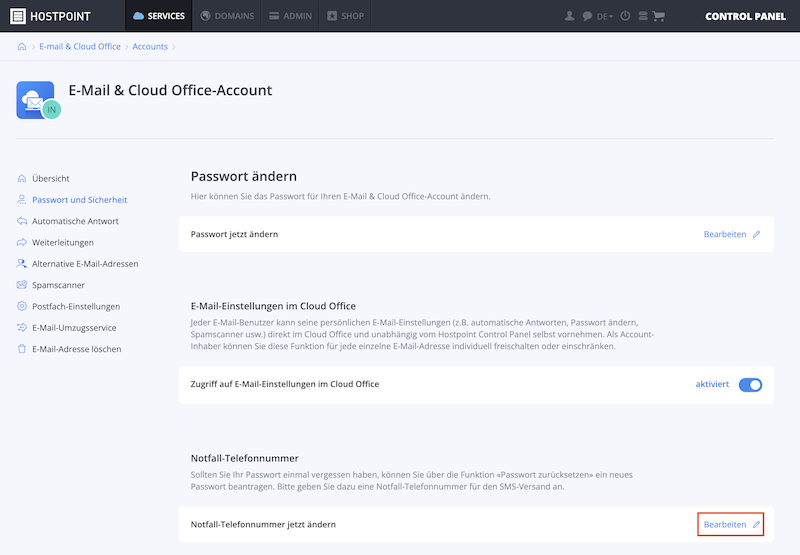Click the E-Mail-Adresse löschen trash icon
Image resolution: width=800 pixels, height=555 pixels.
click(x=21, y=349)
